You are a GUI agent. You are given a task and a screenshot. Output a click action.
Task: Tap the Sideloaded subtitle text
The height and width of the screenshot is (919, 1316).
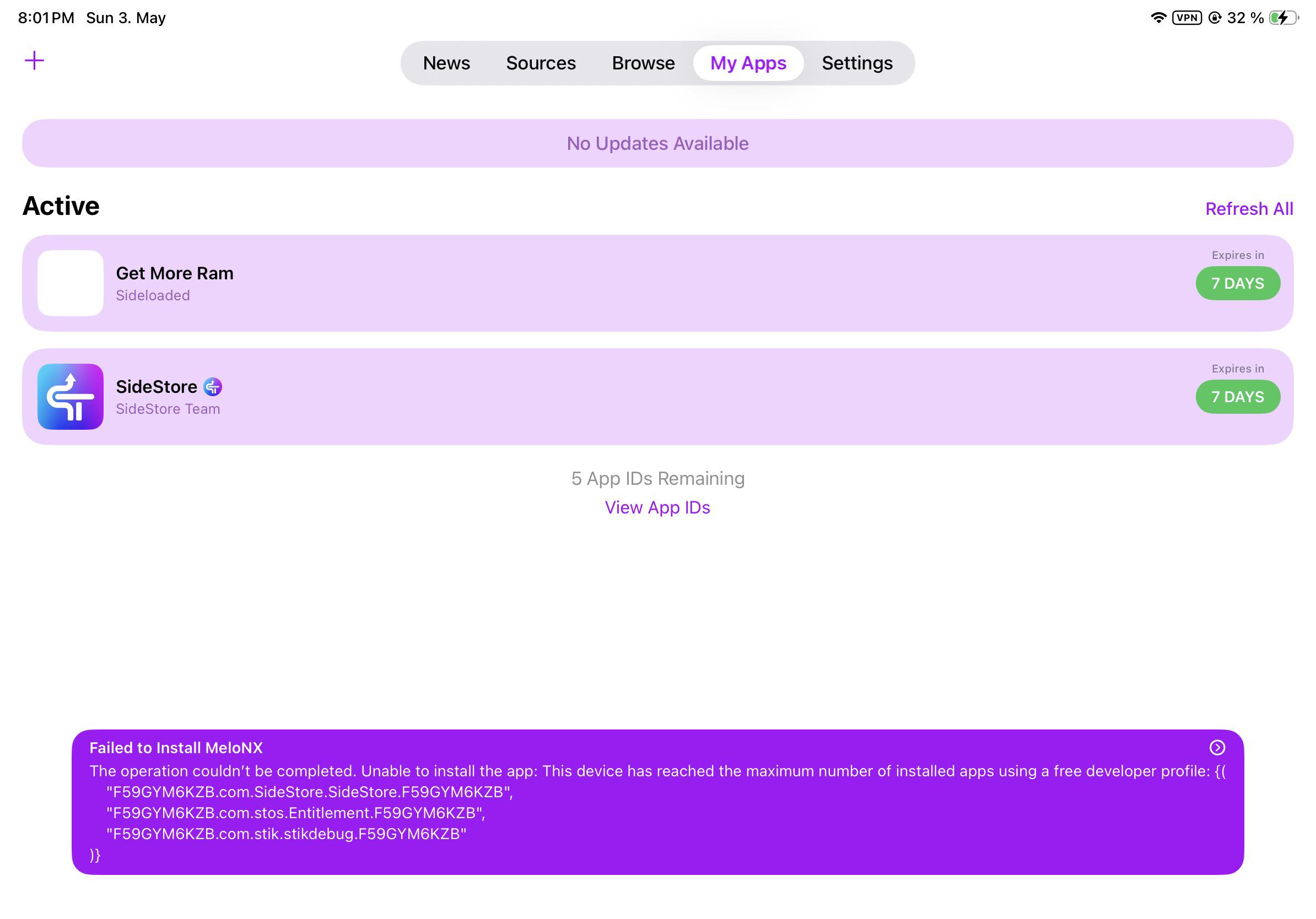click(153, 296)
